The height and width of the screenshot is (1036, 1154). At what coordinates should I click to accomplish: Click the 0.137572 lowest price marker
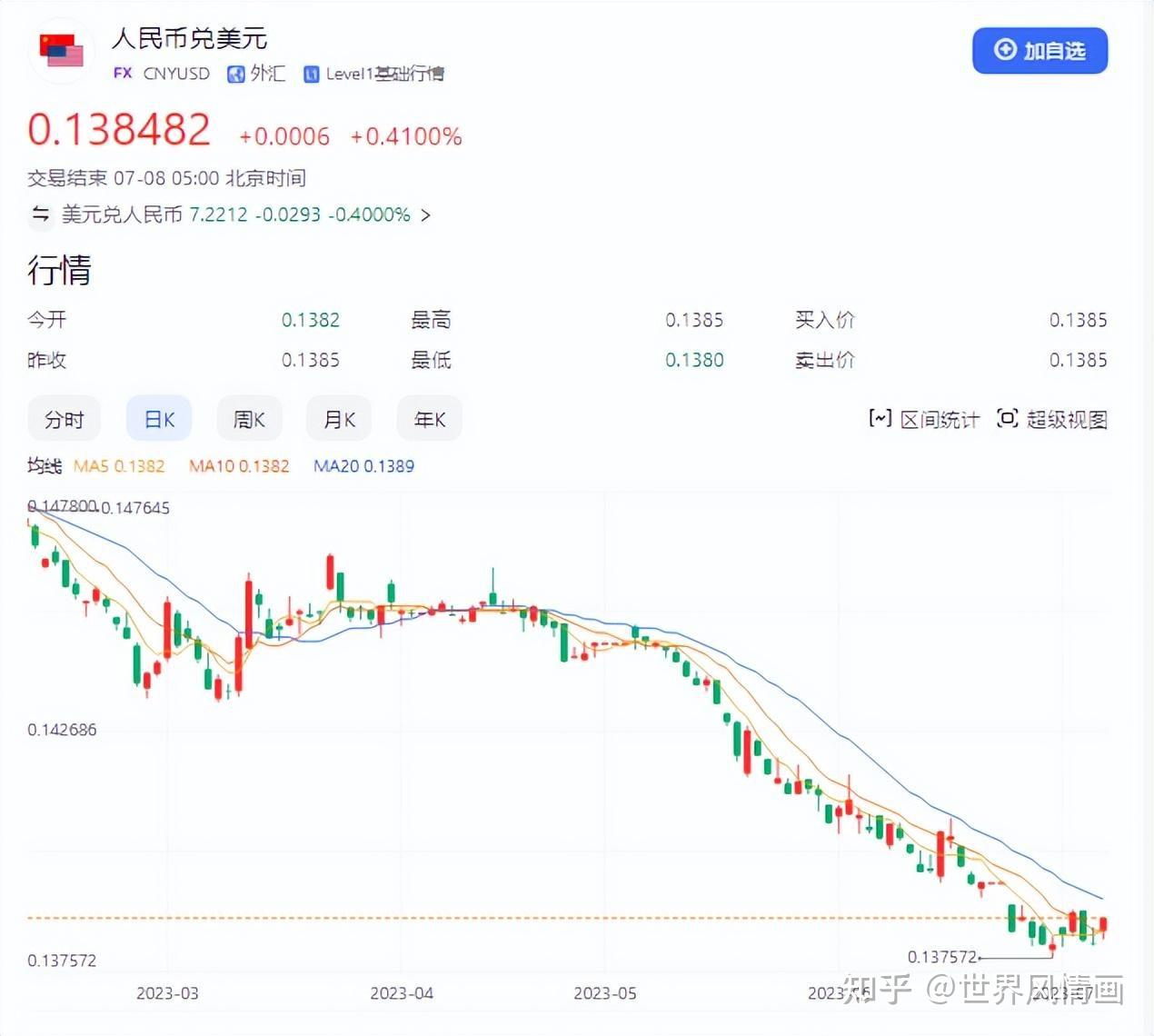941,956
